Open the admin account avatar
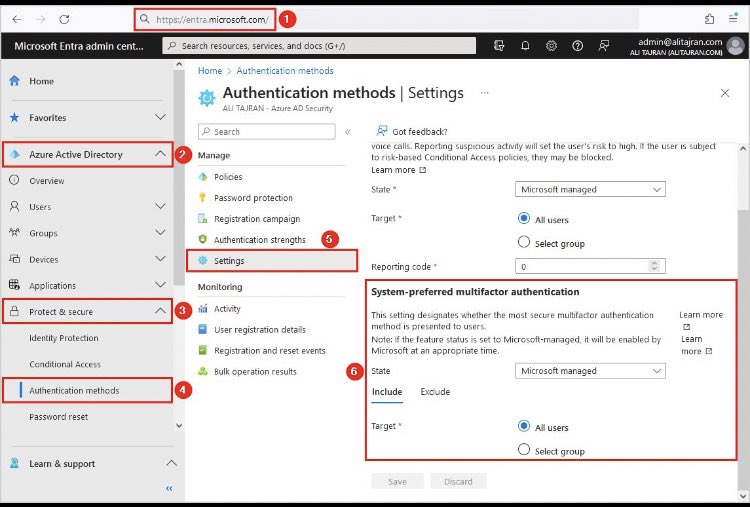750x507 pixels. 735,46
